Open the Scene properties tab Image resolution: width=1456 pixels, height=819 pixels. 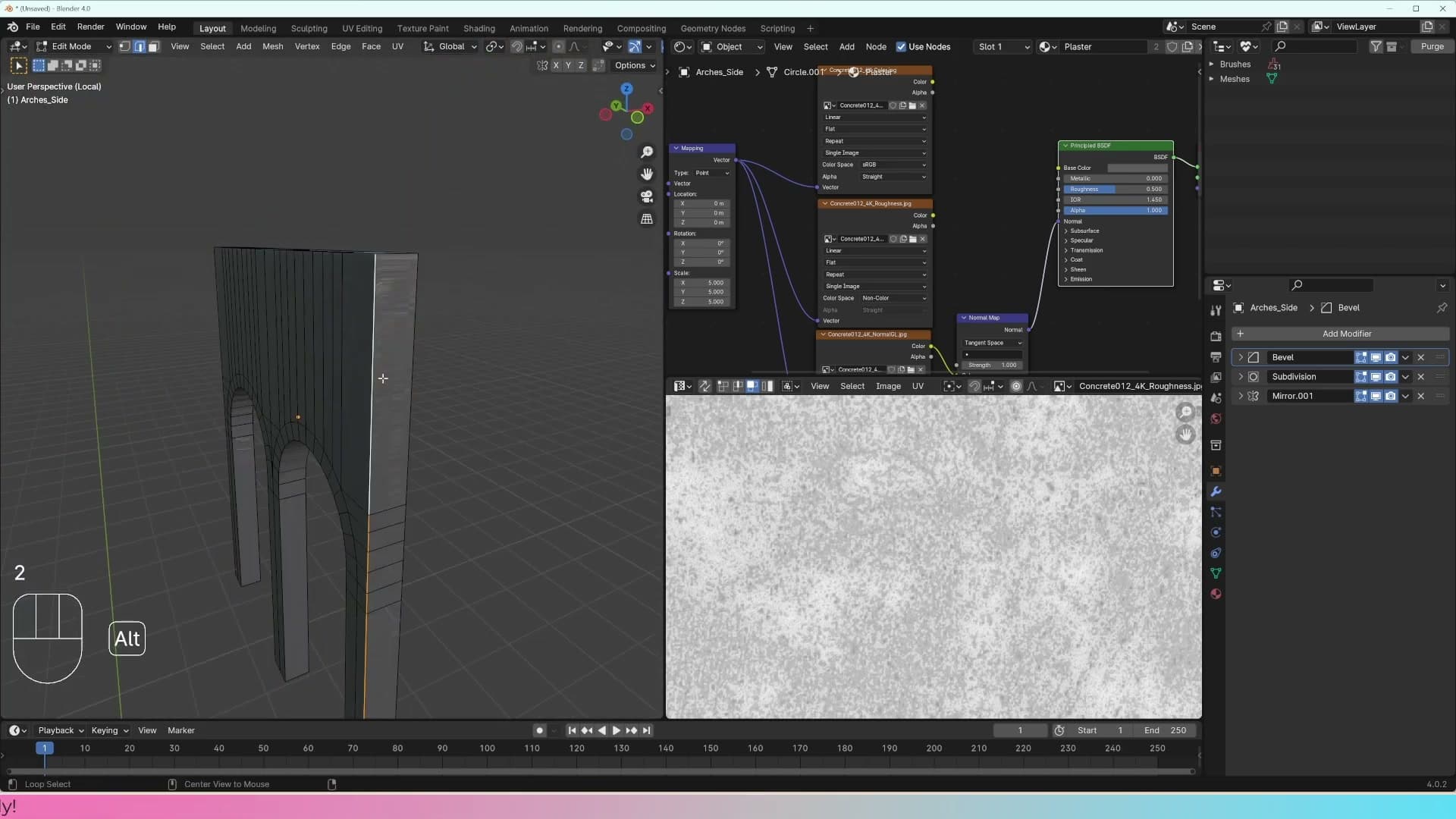point(1216,398)
